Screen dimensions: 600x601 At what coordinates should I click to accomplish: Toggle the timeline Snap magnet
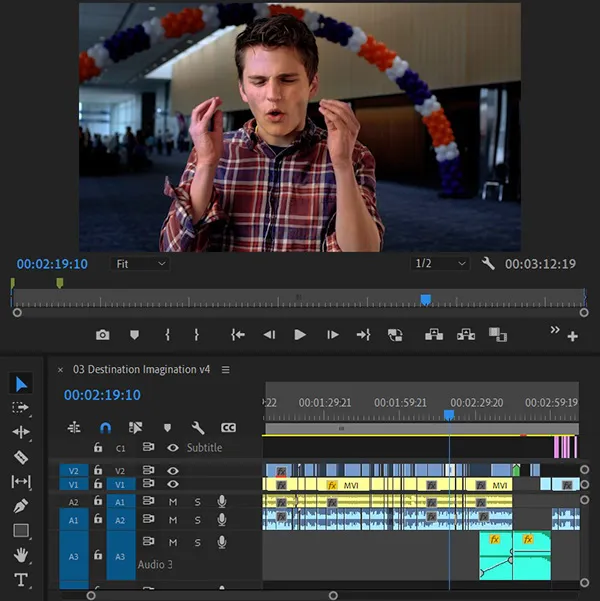click(105, 427)
